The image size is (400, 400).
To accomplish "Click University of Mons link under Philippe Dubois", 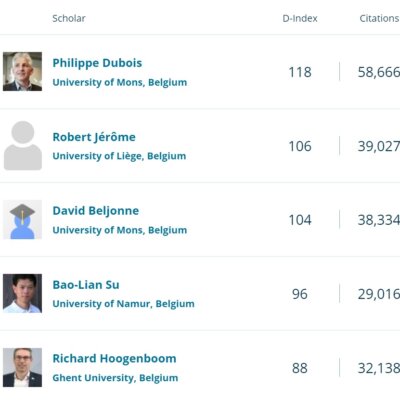I will [120, 82].
